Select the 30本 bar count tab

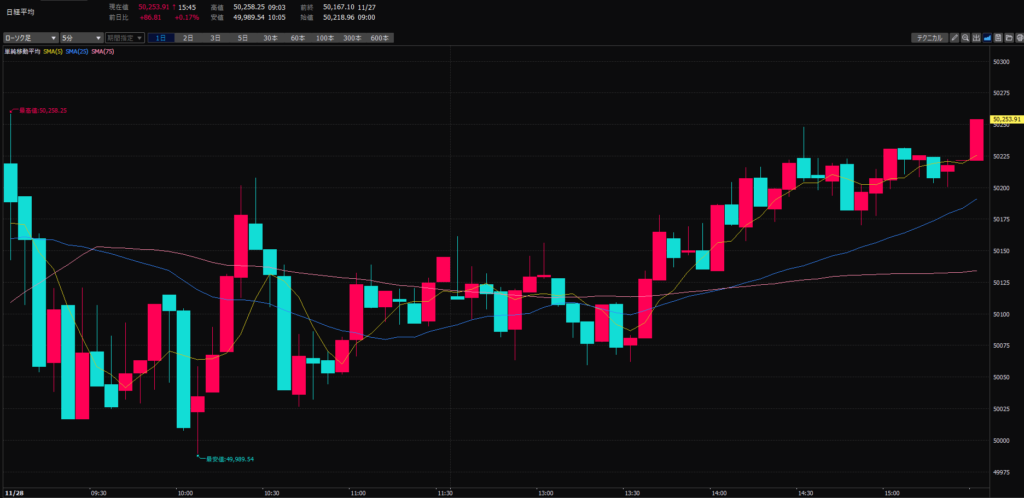(x=270, y=38)
